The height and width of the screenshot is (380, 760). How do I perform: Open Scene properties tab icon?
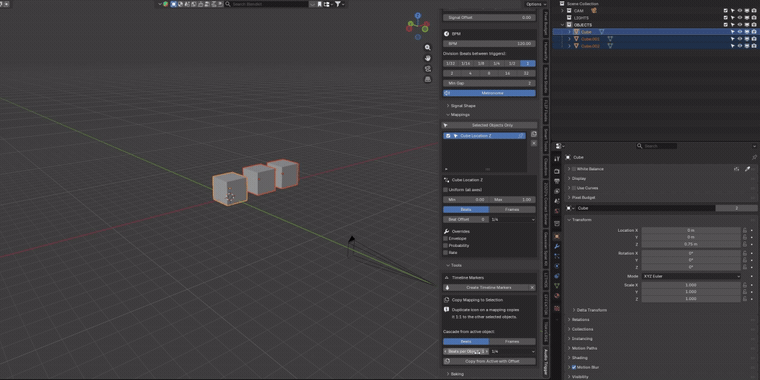[x=556, y=201]
